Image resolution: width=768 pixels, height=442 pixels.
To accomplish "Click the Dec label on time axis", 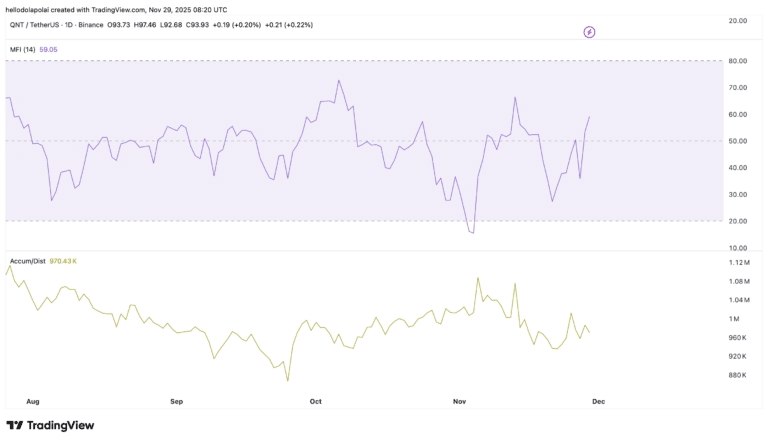I will 599,401.
